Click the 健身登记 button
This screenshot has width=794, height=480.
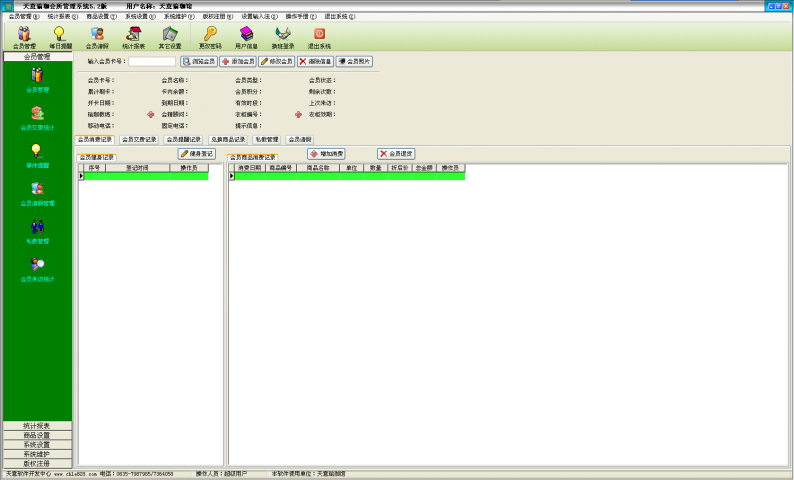[197, 154]
